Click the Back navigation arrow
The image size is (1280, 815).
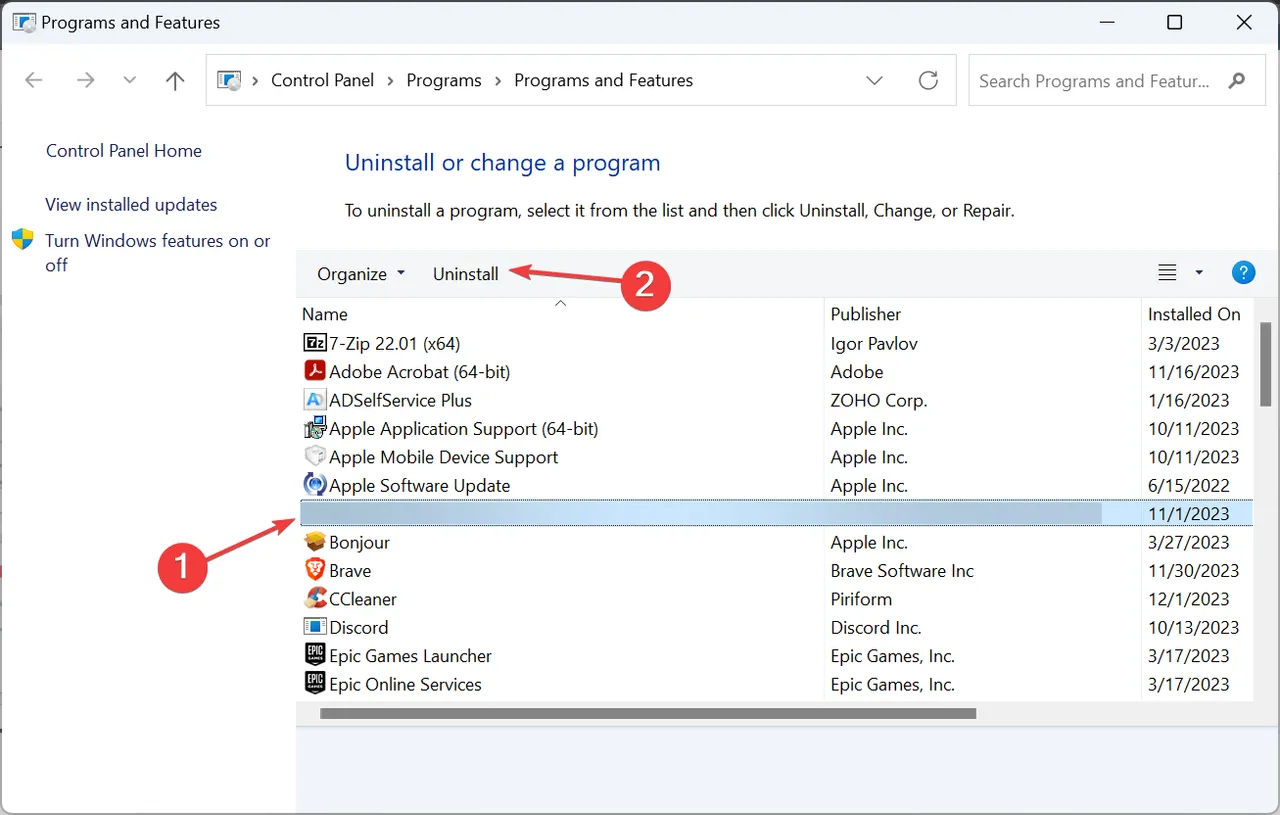click(x=33, y=81)
